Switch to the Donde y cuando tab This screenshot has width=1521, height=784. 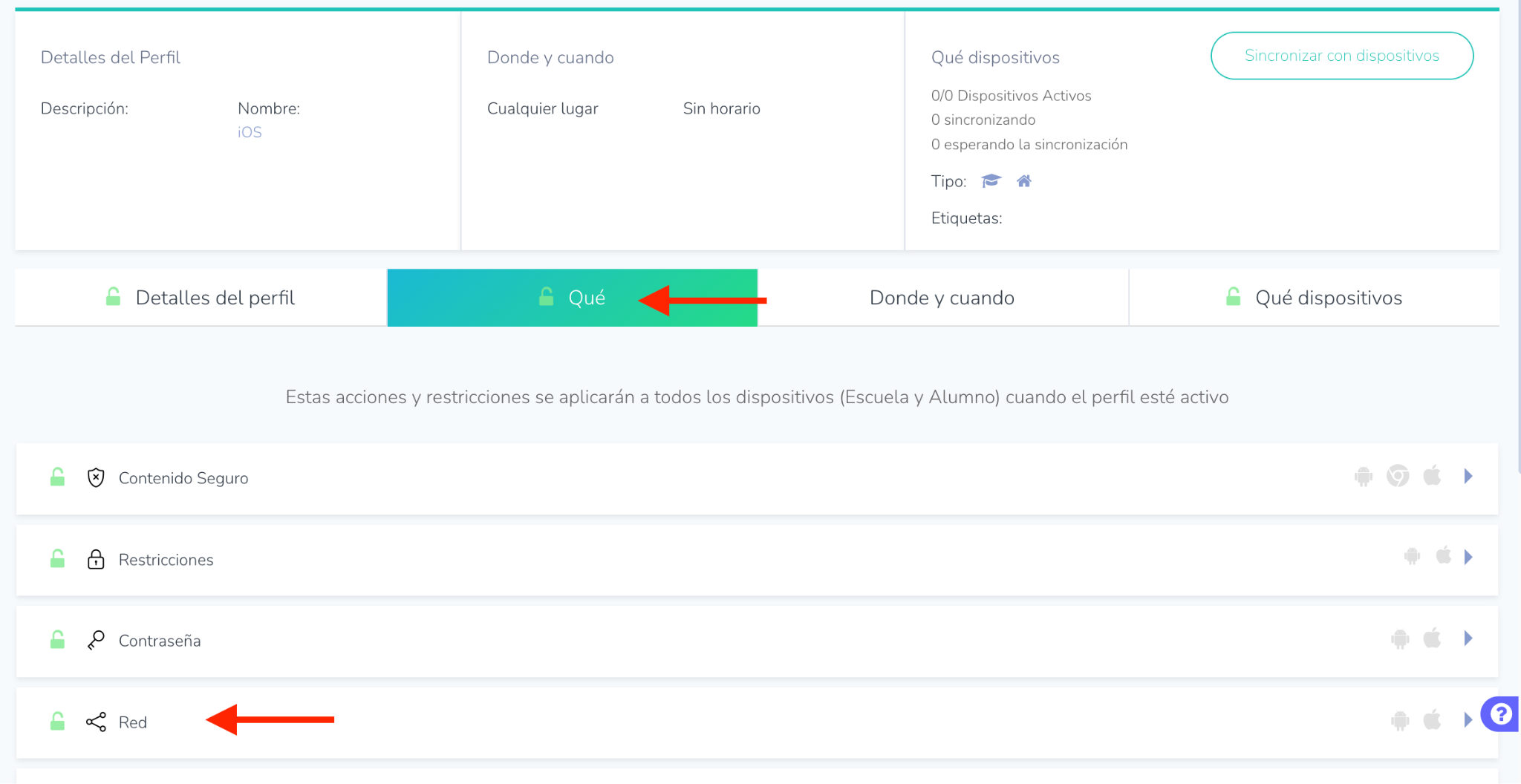click(x=942, y=298)
